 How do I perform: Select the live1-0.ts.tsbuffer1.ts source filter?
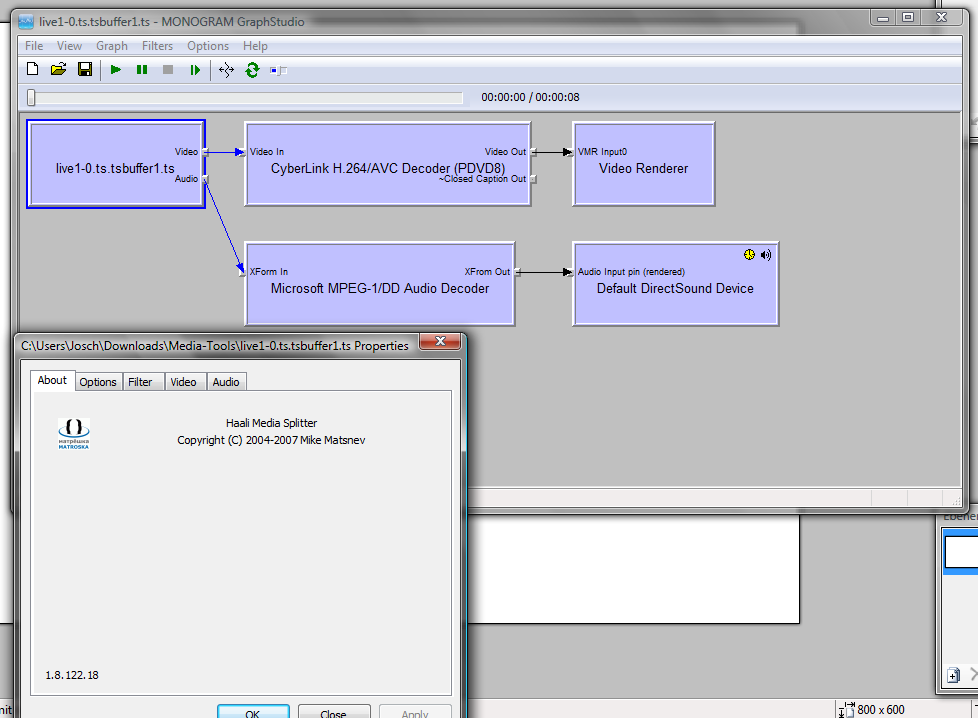click(116, 164)
